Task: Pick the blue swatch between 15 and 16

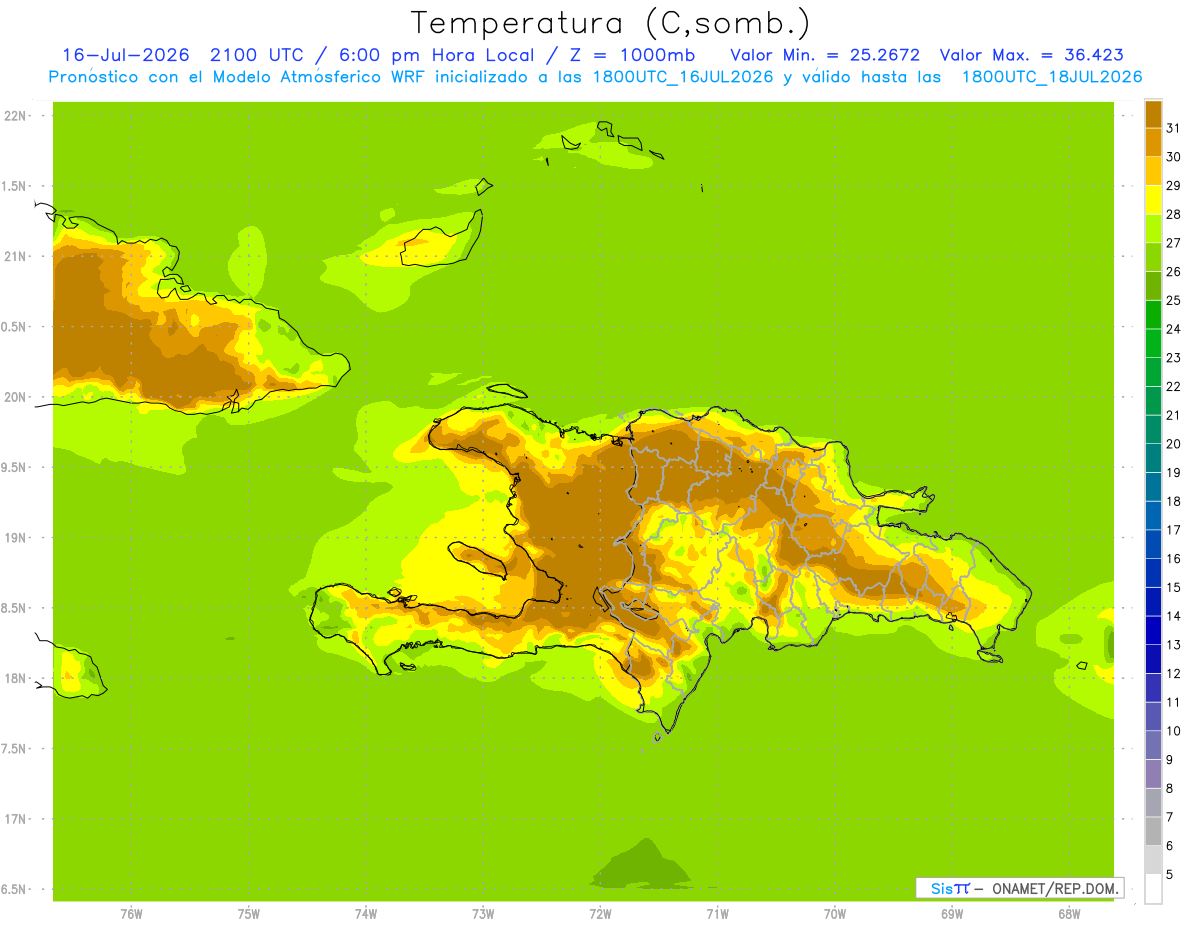Action: (x=1153, y=573)
